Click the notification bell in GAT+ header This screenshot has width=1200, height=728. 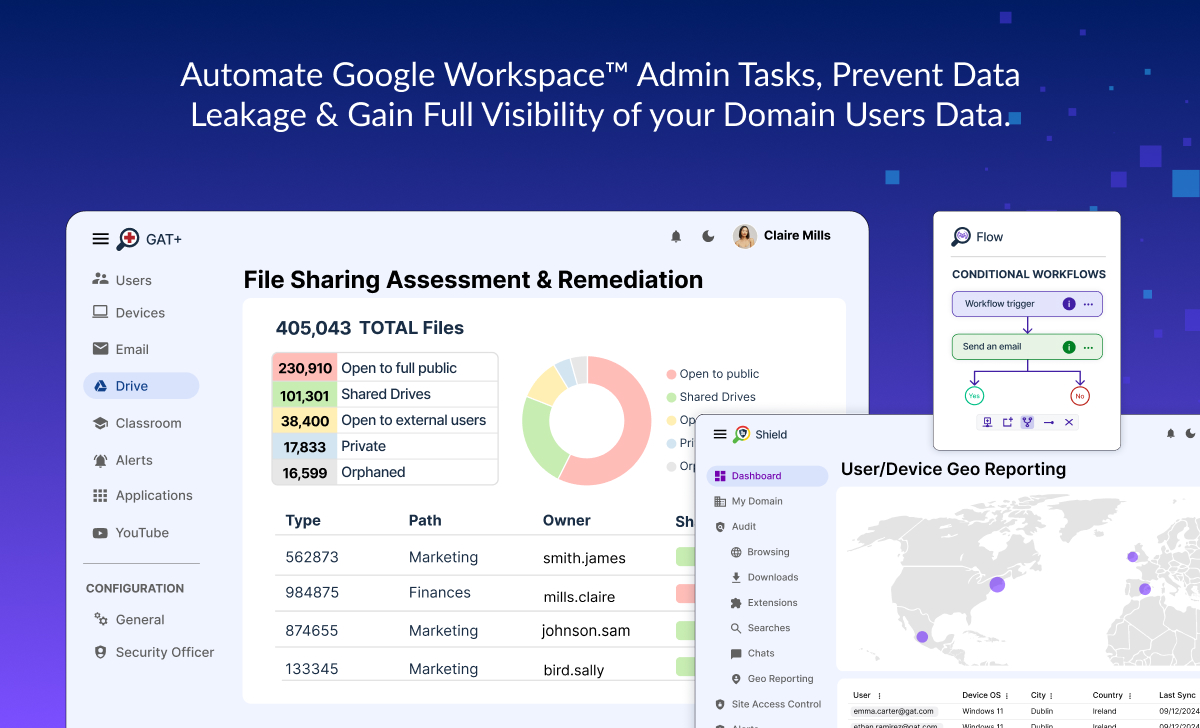676,237
